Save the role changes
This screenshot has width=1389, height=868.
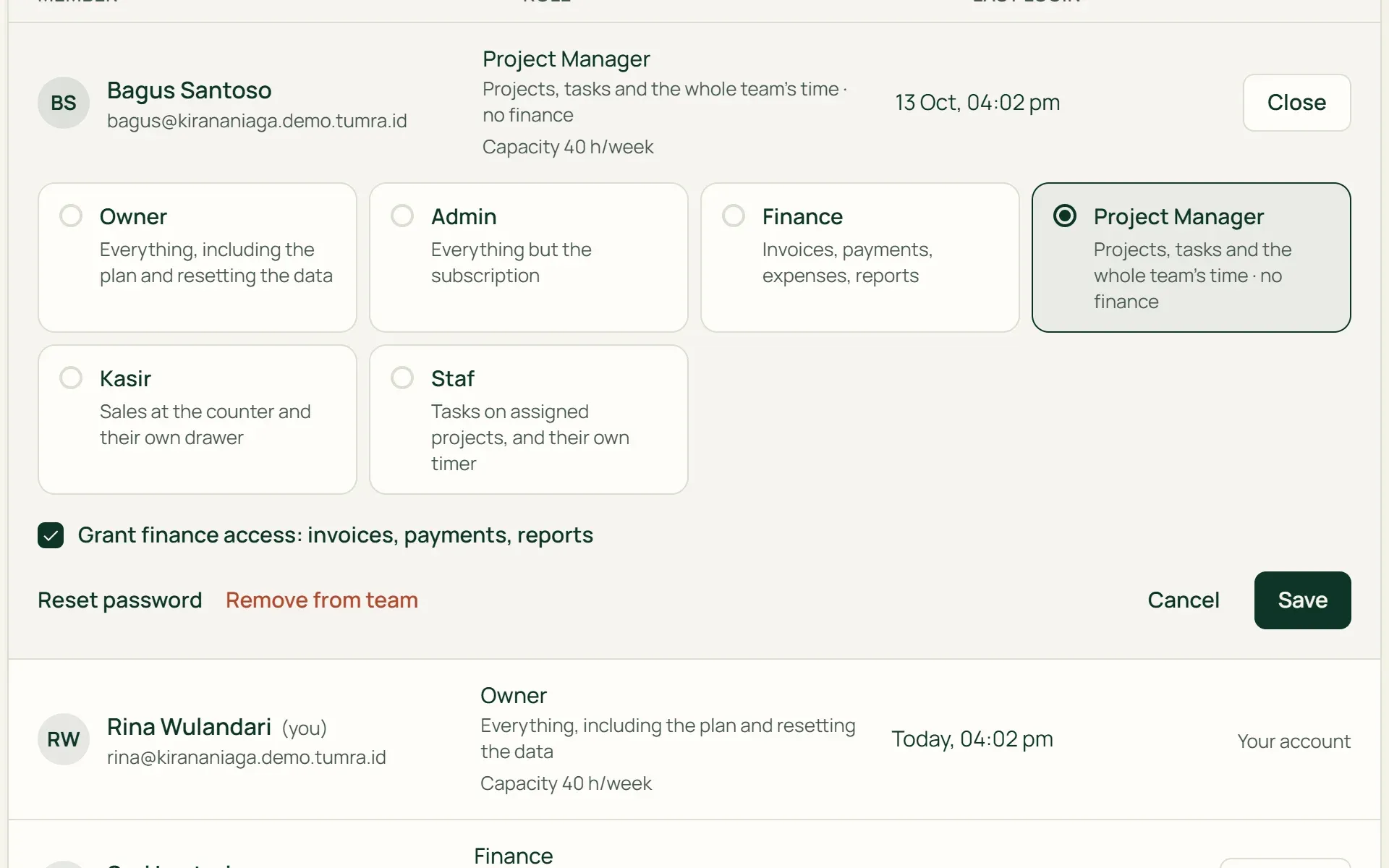1302,600
